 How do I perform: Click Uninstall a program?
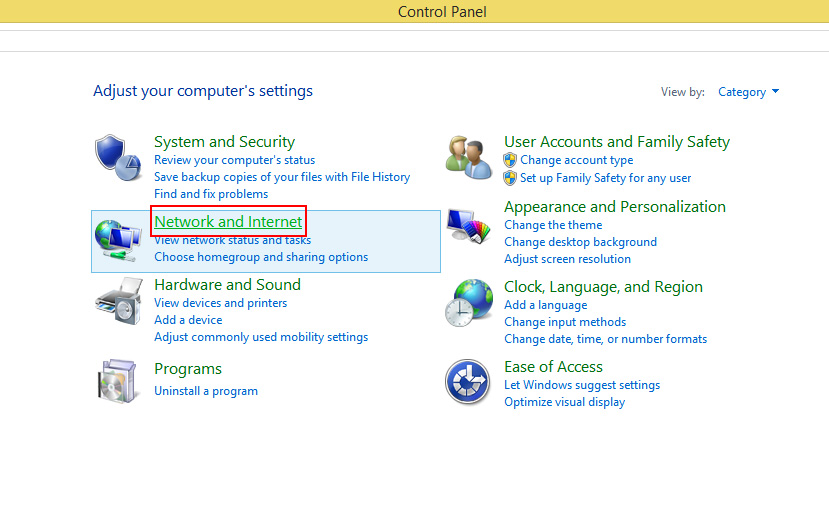coord(206,391)
